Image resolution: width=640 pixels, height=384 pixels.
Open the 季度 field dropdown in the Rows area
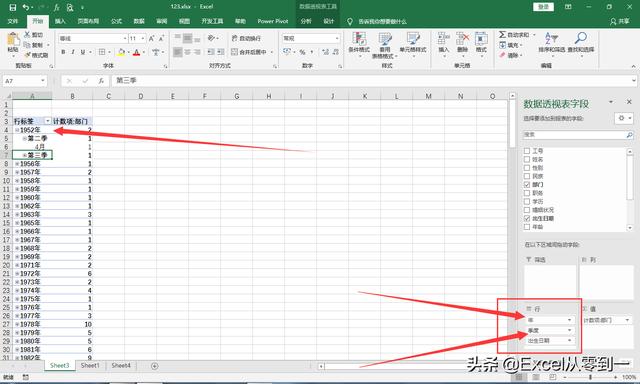(x=570, y=330)
